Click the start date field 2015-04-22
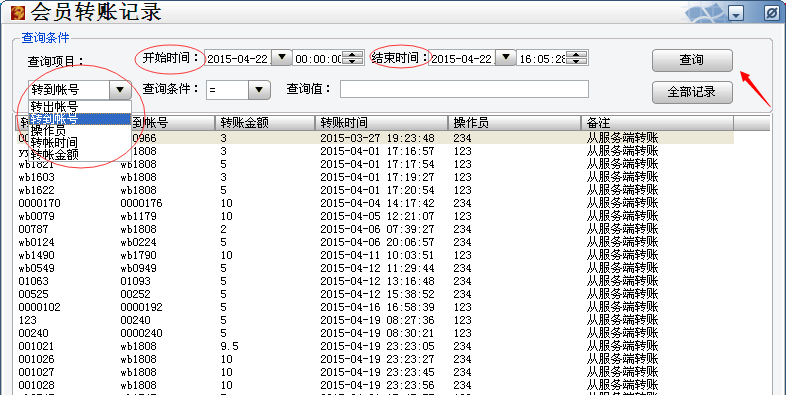 pos(238,58)
